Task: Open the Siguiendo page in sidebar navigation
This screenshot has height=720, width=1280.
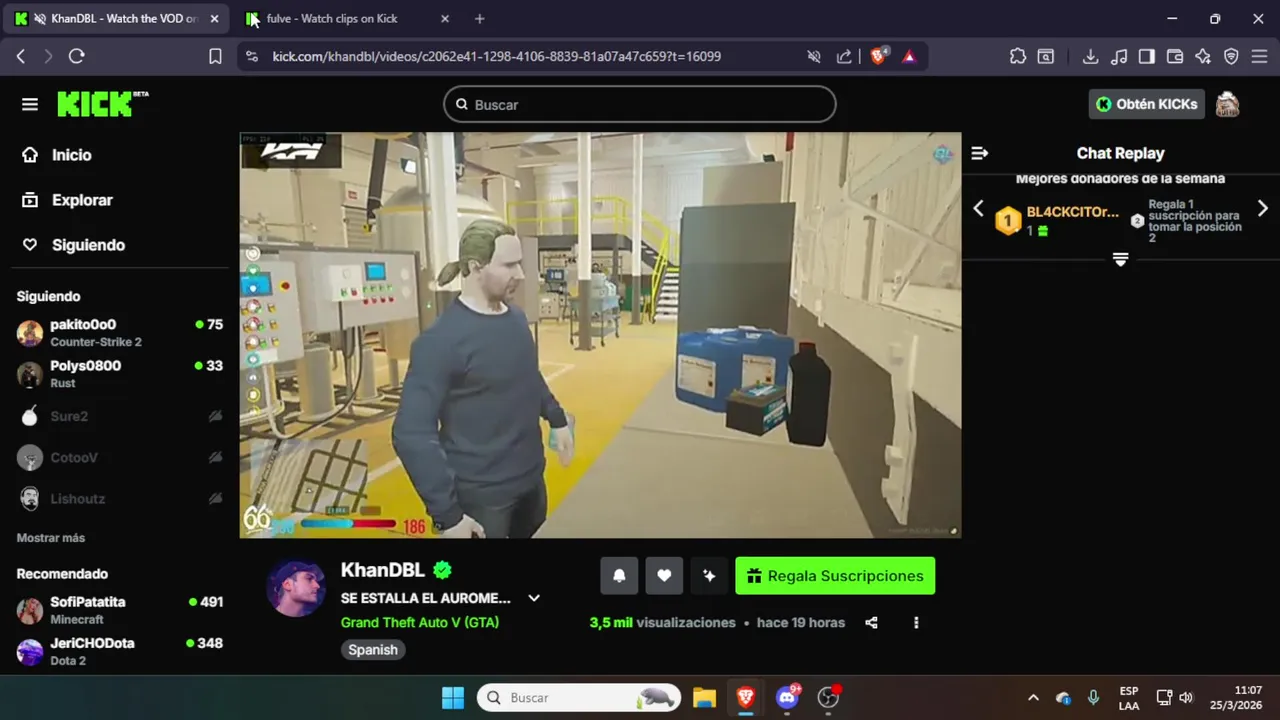Action: point(73,245)
